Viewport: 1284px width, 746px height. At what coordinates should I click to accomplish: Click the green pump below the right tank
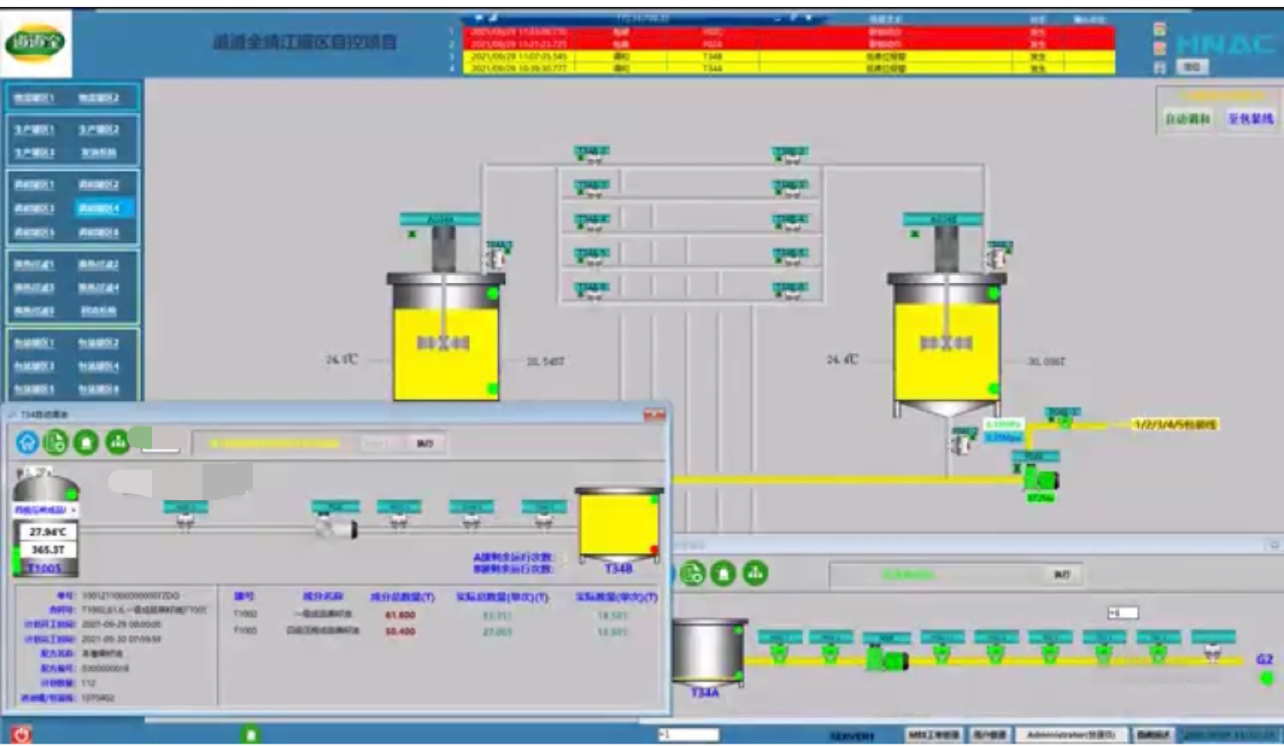click(1039, 480)
